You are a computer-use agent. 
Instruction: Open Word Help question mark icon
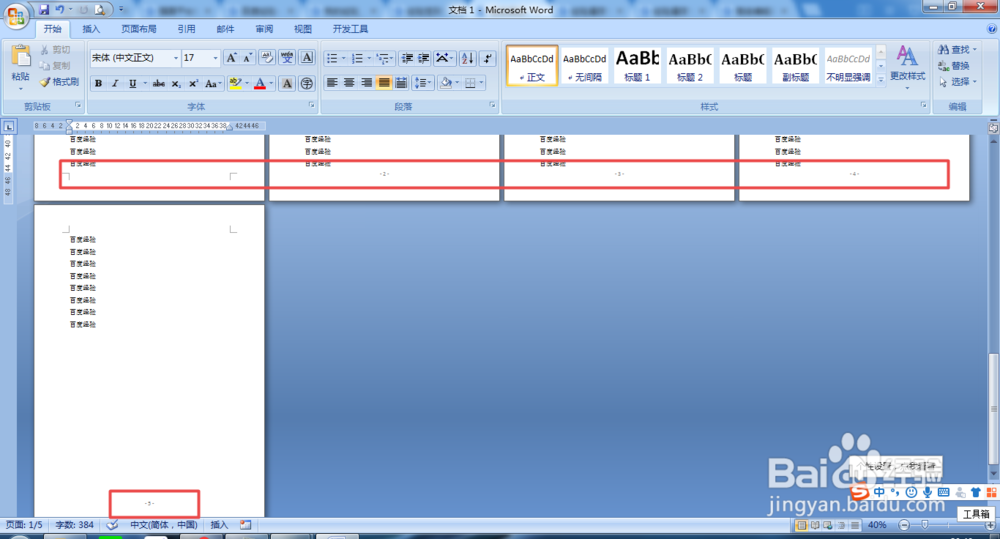(x=992, y=29)
